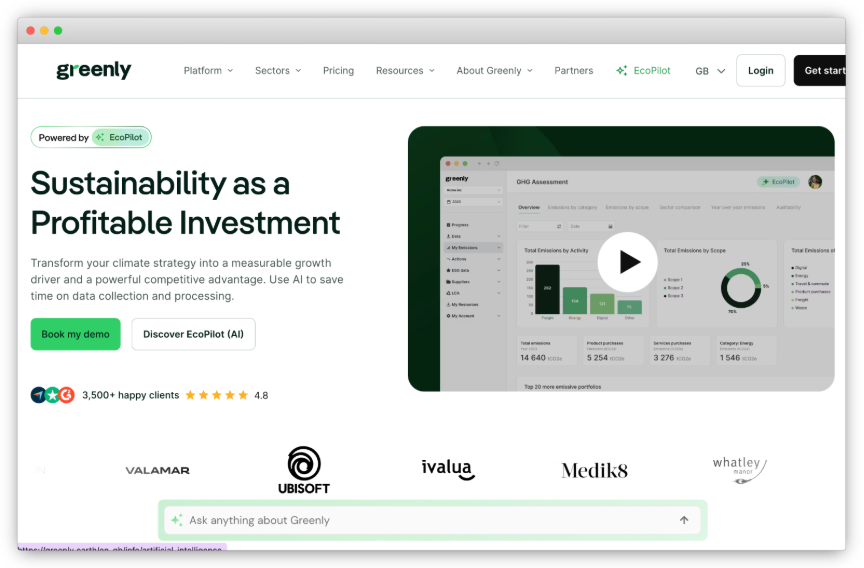Open the GB region selector
Viewport: 864px width, 568px height.
(x=710, y=71)
